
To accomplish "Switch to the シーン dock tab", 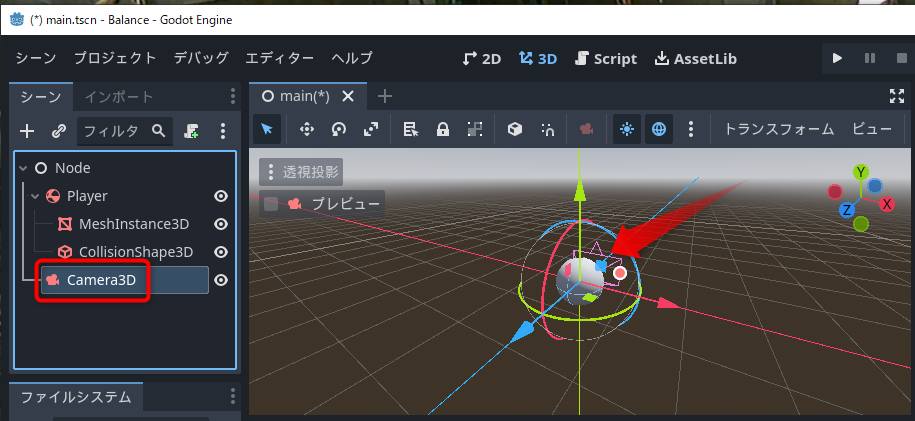I will click(41, 96).
